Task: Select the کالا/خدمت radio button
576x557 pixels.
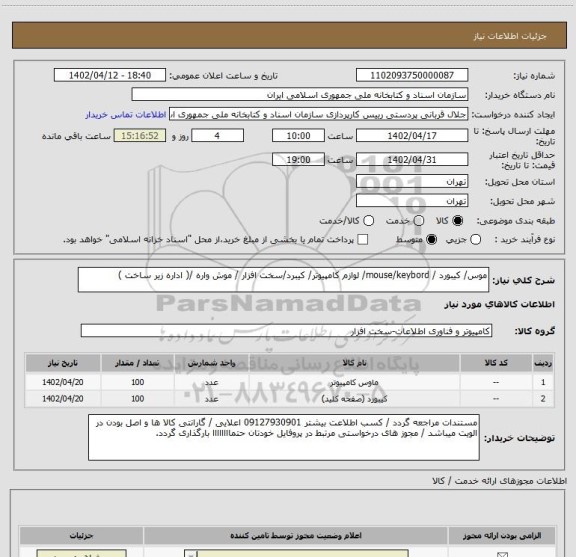Action: coord(368,220)
